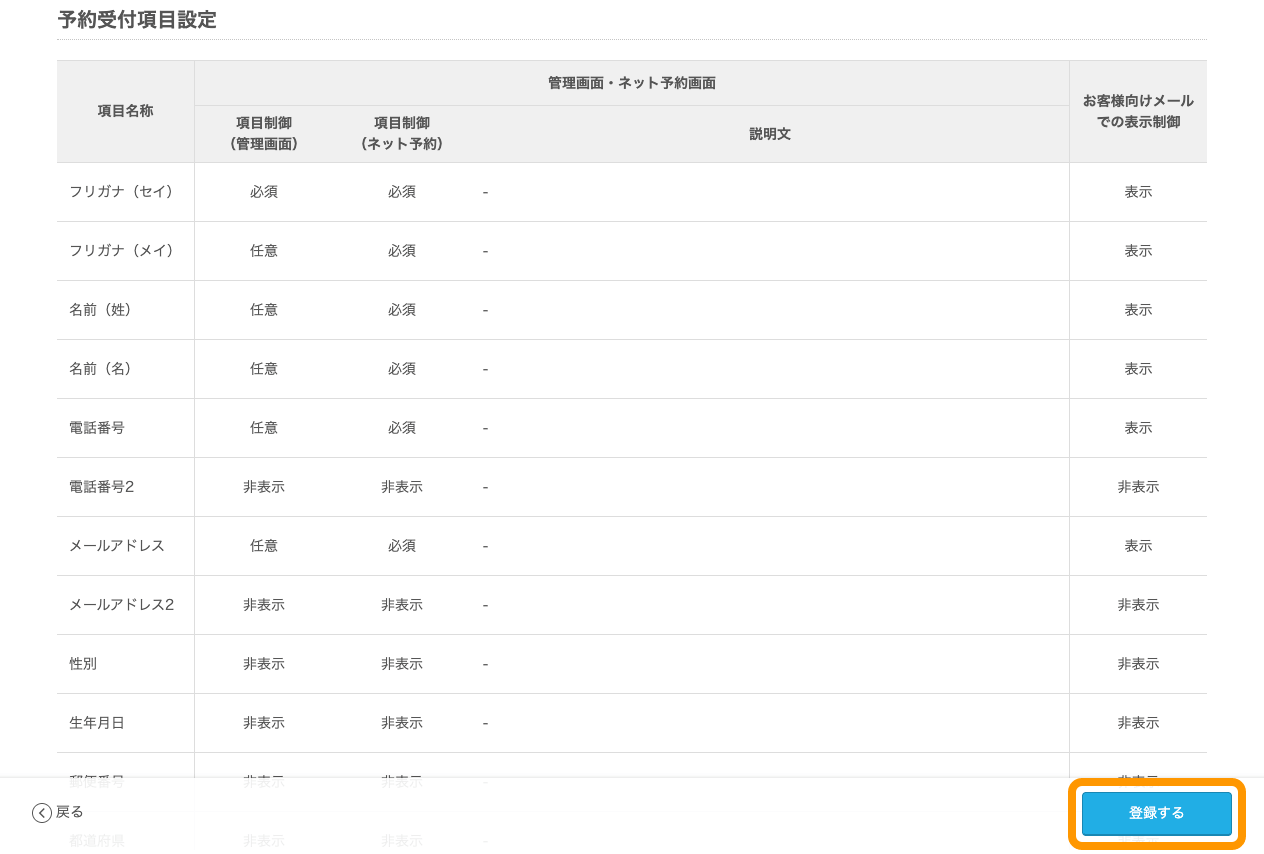The width and height of the screenshot is (1264, 854).
Task: Change 任意 setting for フリガナ（メイ）管理画面
Action: click(x=264, y=251)
